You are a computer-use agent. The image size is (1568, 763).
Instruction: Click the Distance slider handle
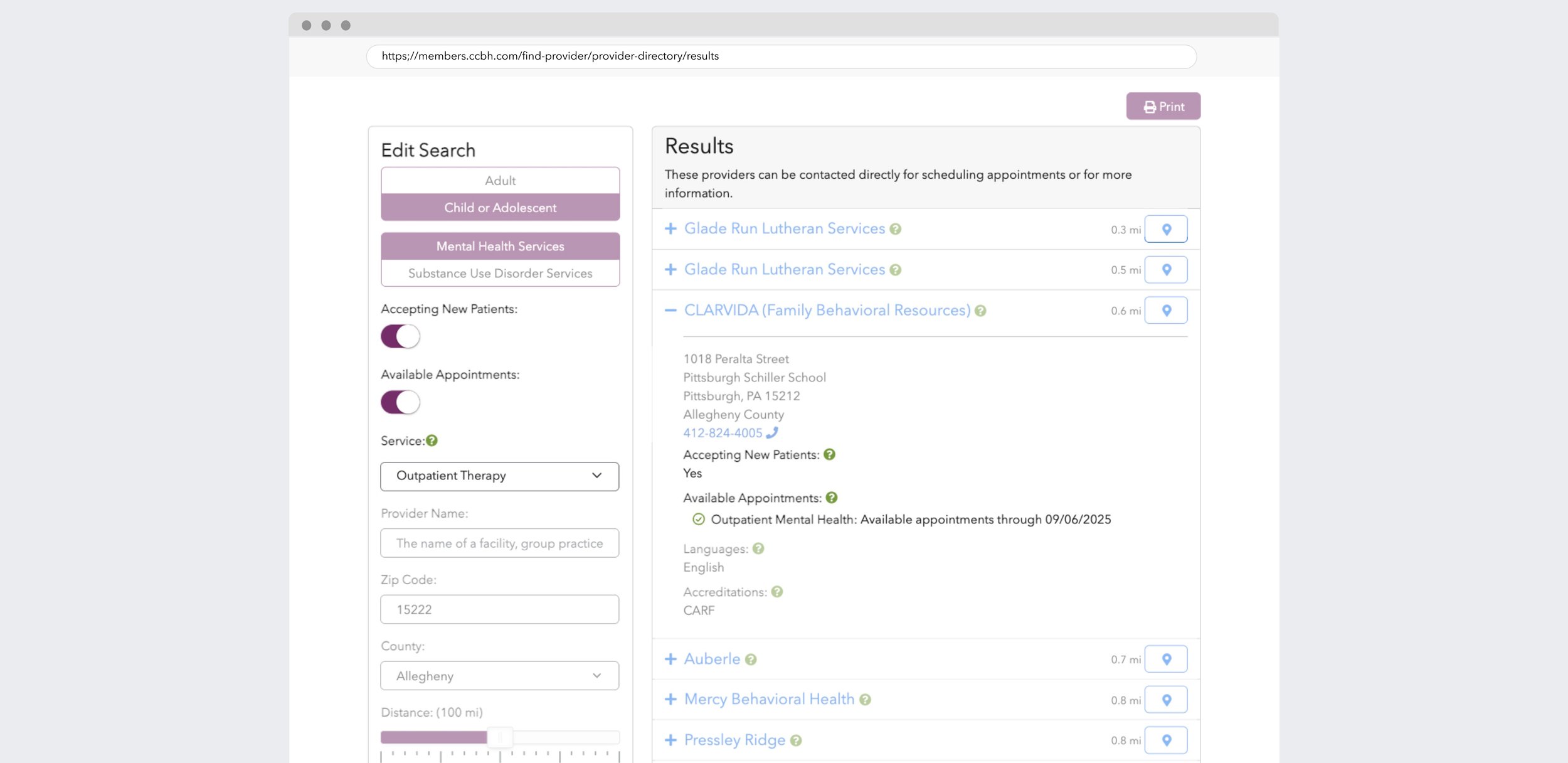click(500, 737)
